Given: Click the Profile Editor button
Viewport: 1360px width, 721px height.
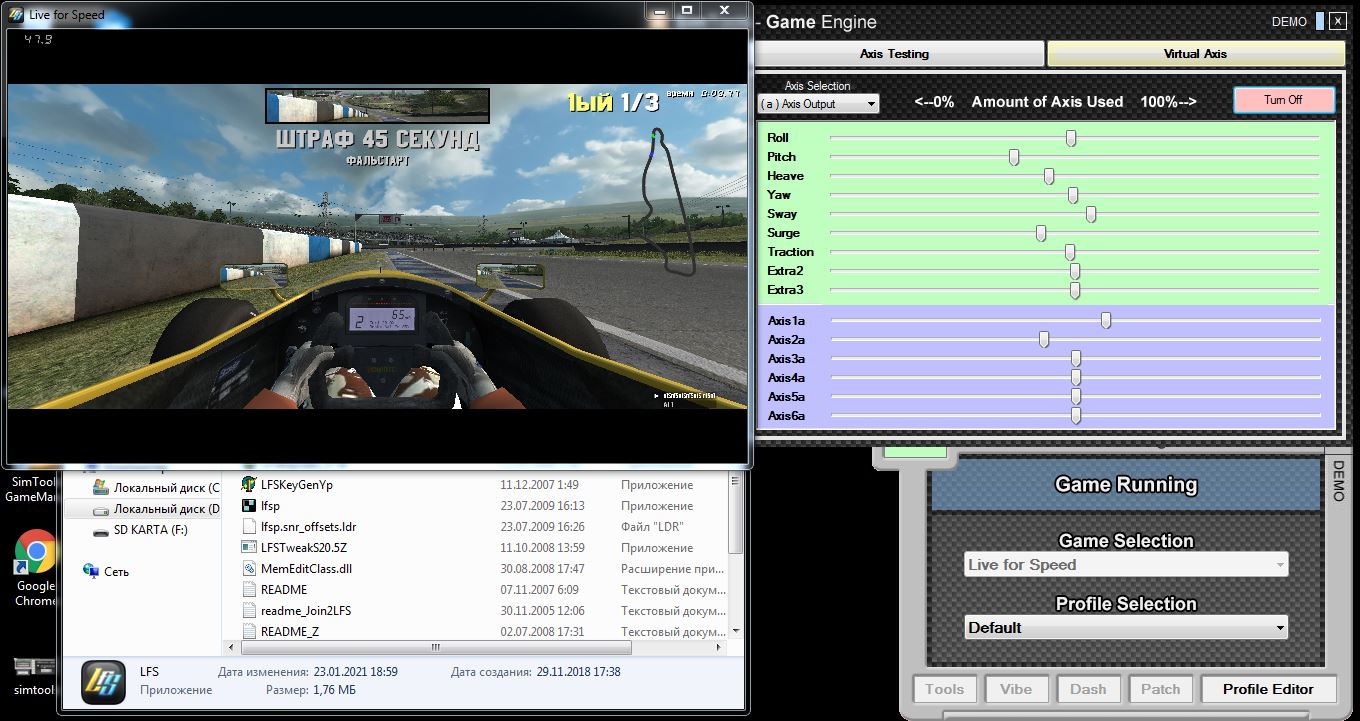Looking at the screenshot, I should point(1267,689).
